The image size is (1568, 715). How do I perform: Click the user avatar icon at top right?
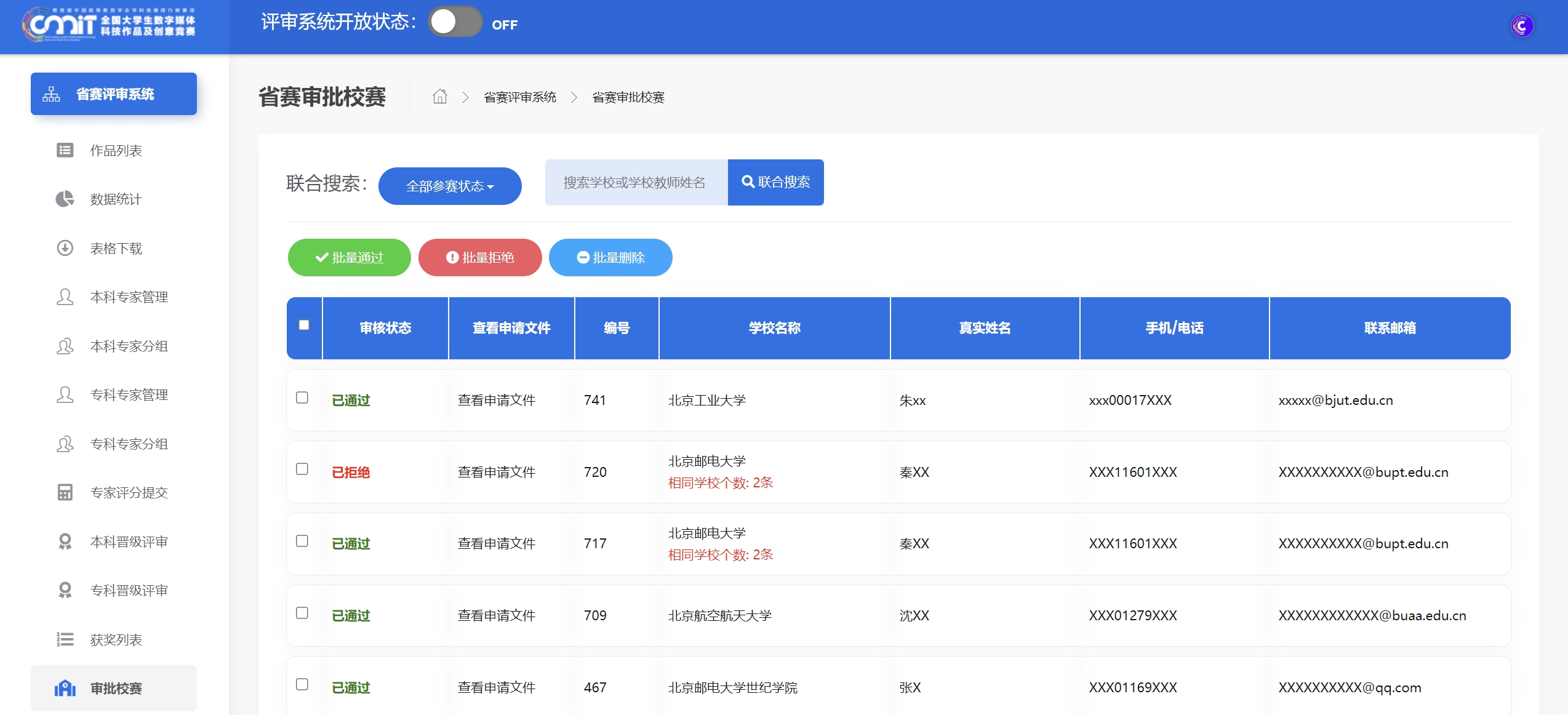tap(1522, 26)
